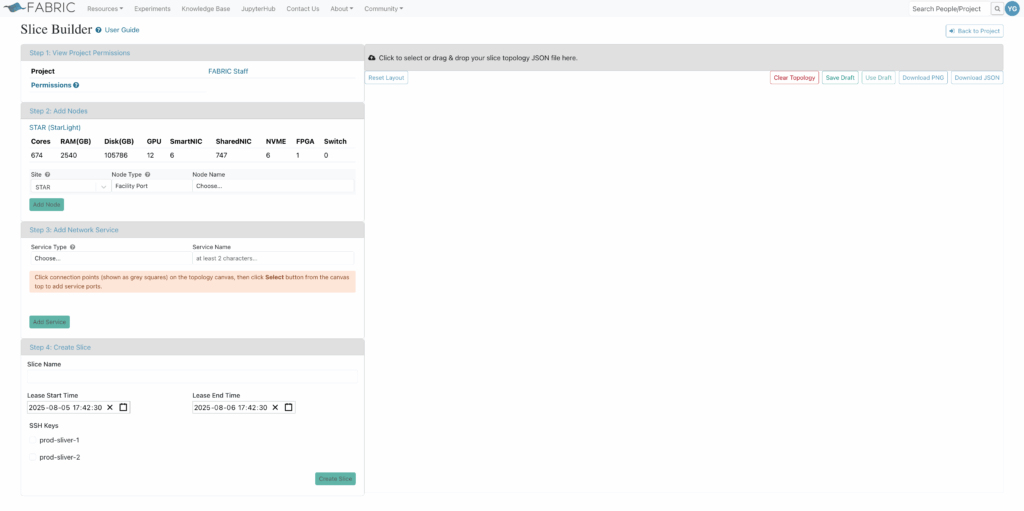
Task: Click the RAM(GB) value 2540
Action: coord(69,156)
